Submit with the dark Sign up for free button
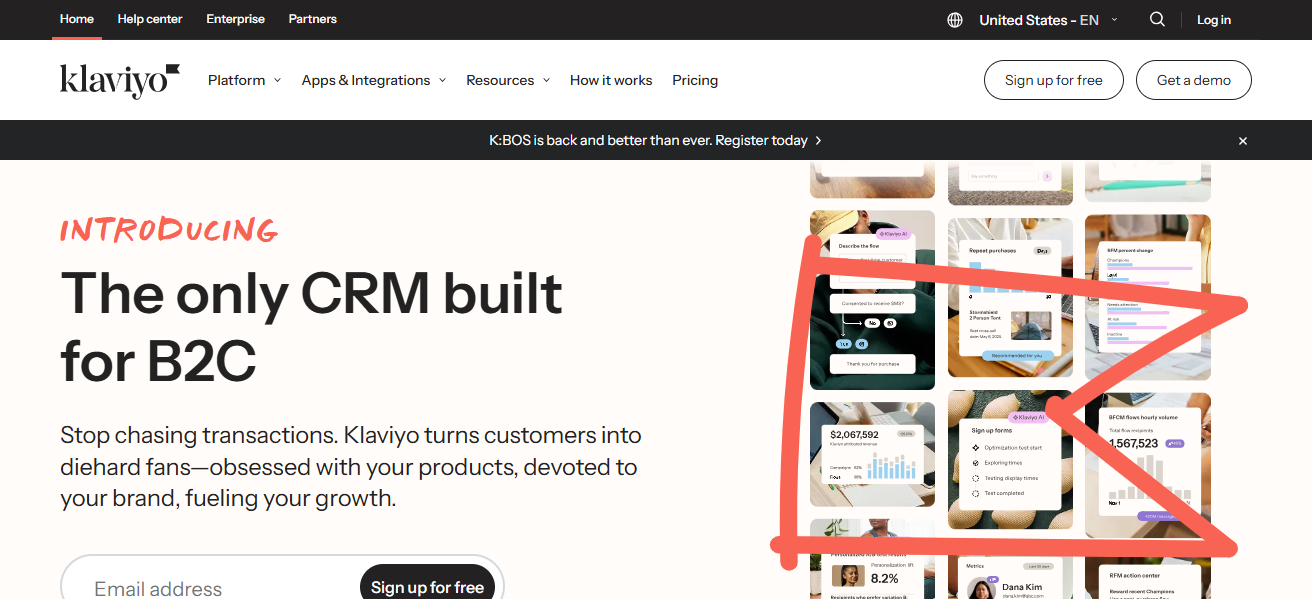 (427, 587)
